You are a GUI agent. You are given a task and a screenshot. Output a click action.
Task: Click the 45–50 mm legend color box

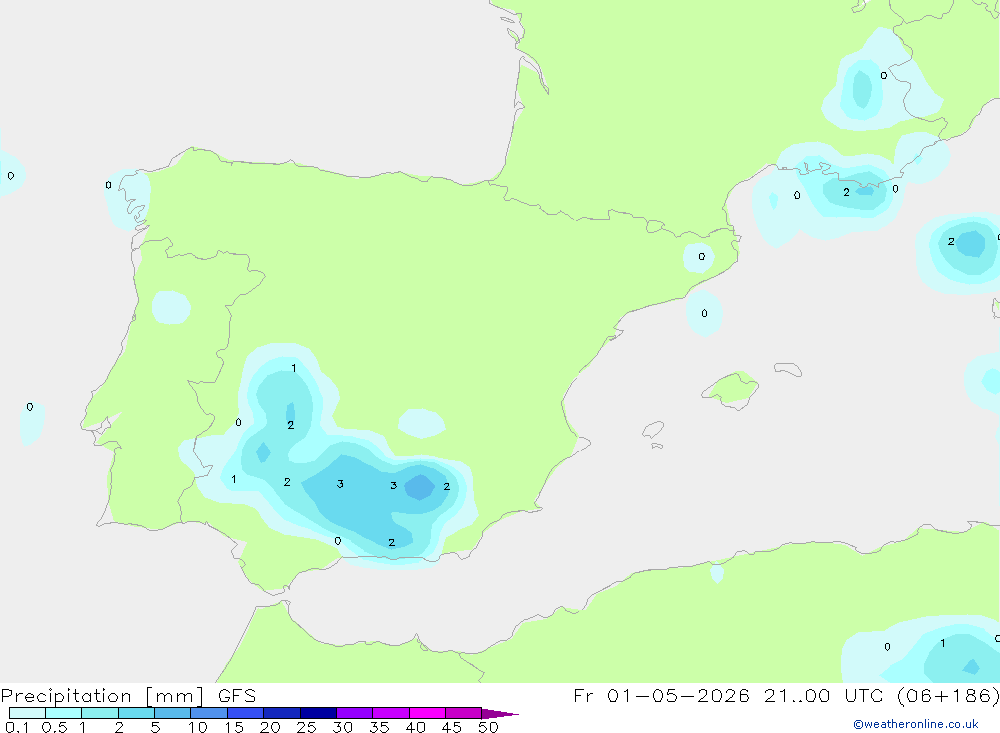tap(463, 713)
